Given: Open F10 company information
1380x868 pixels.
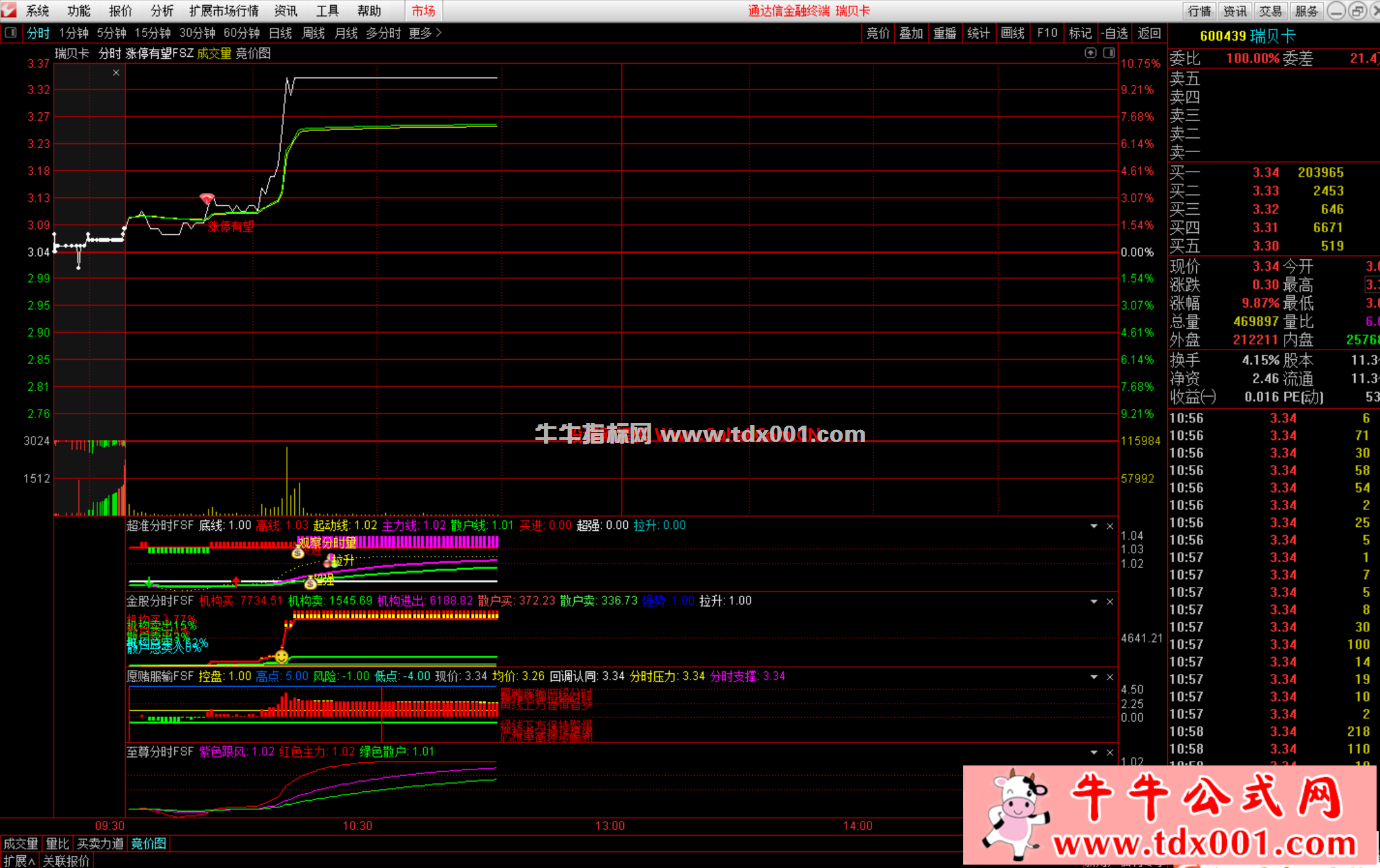Looking at the screenshot, I should point(1046,33).
